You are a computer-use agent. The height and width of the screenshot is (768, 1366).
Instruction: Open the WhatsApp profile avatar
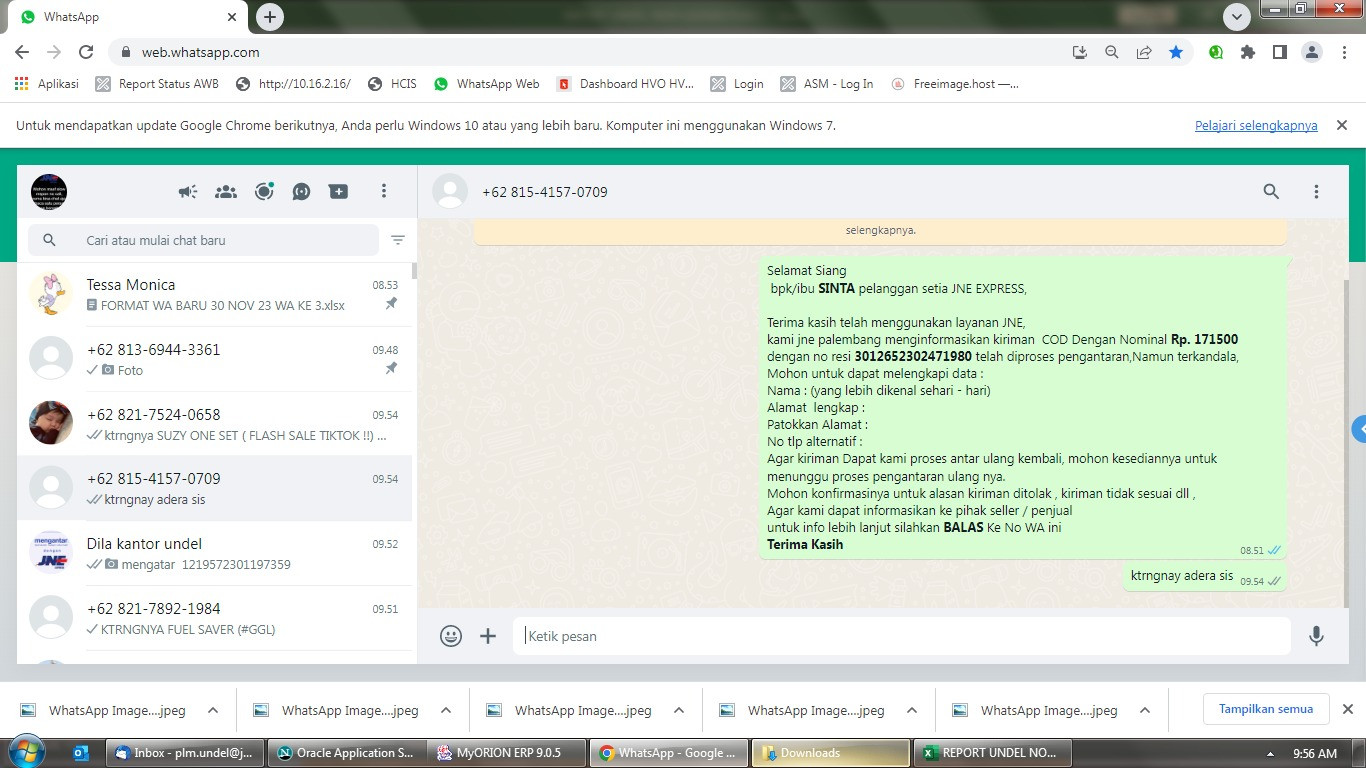click(x=49, y=191)
